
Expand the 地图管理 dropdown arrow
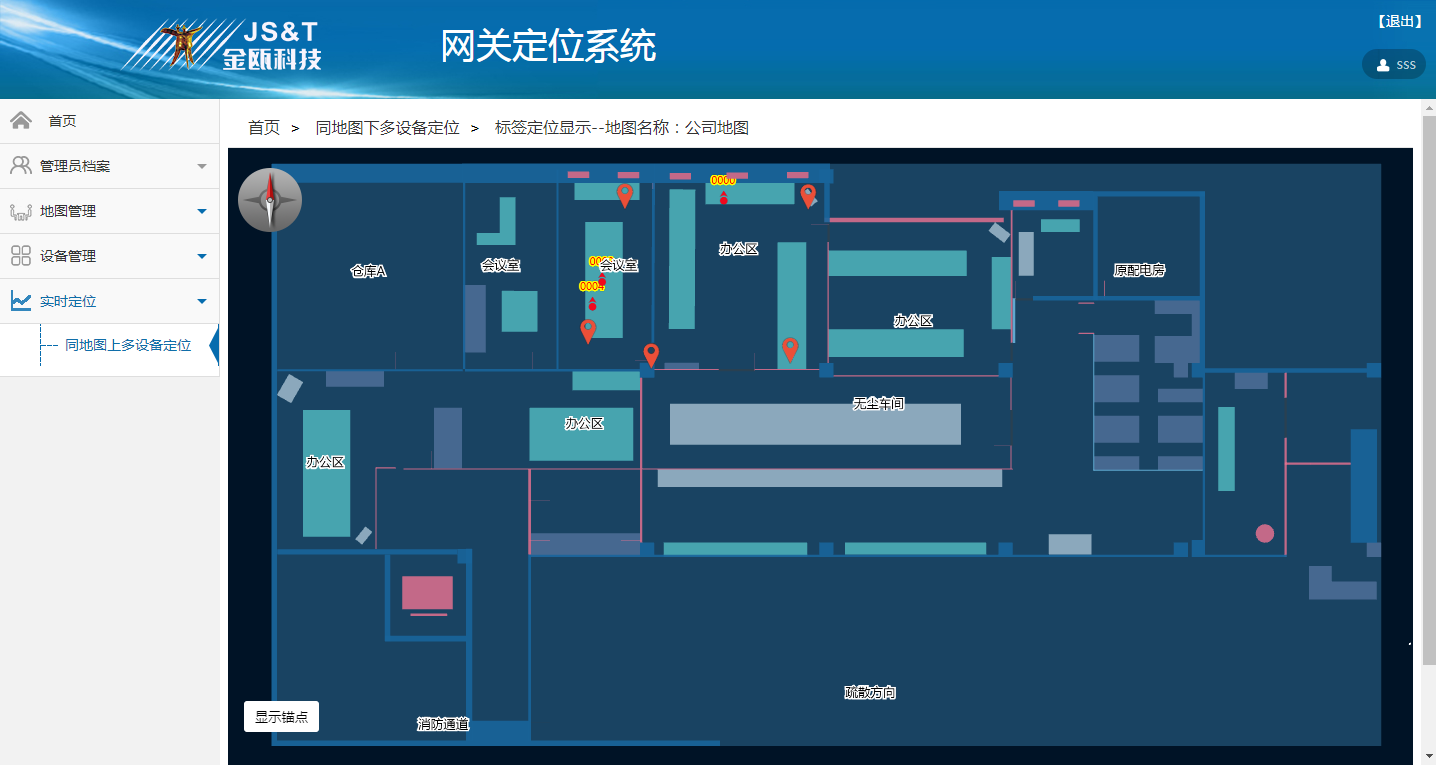(202, 212)
